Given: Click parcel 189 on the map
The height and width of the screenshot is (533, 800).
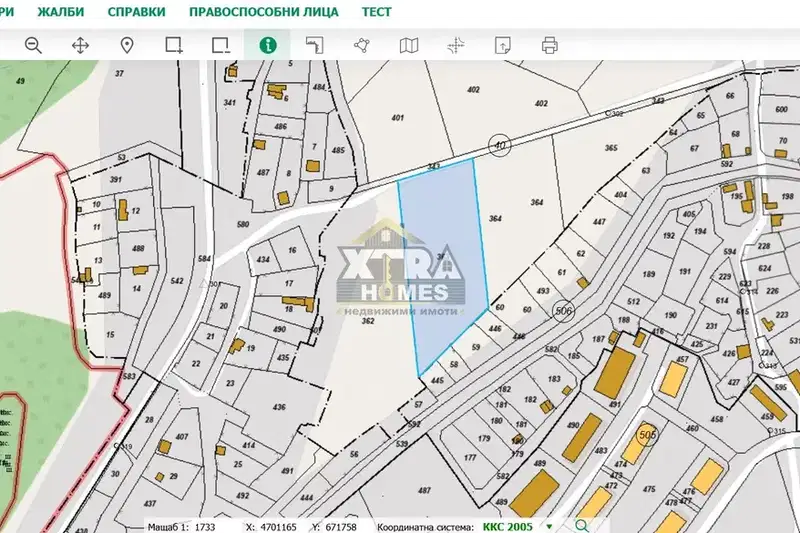Looking at the screenshot, I should (648, 274).
